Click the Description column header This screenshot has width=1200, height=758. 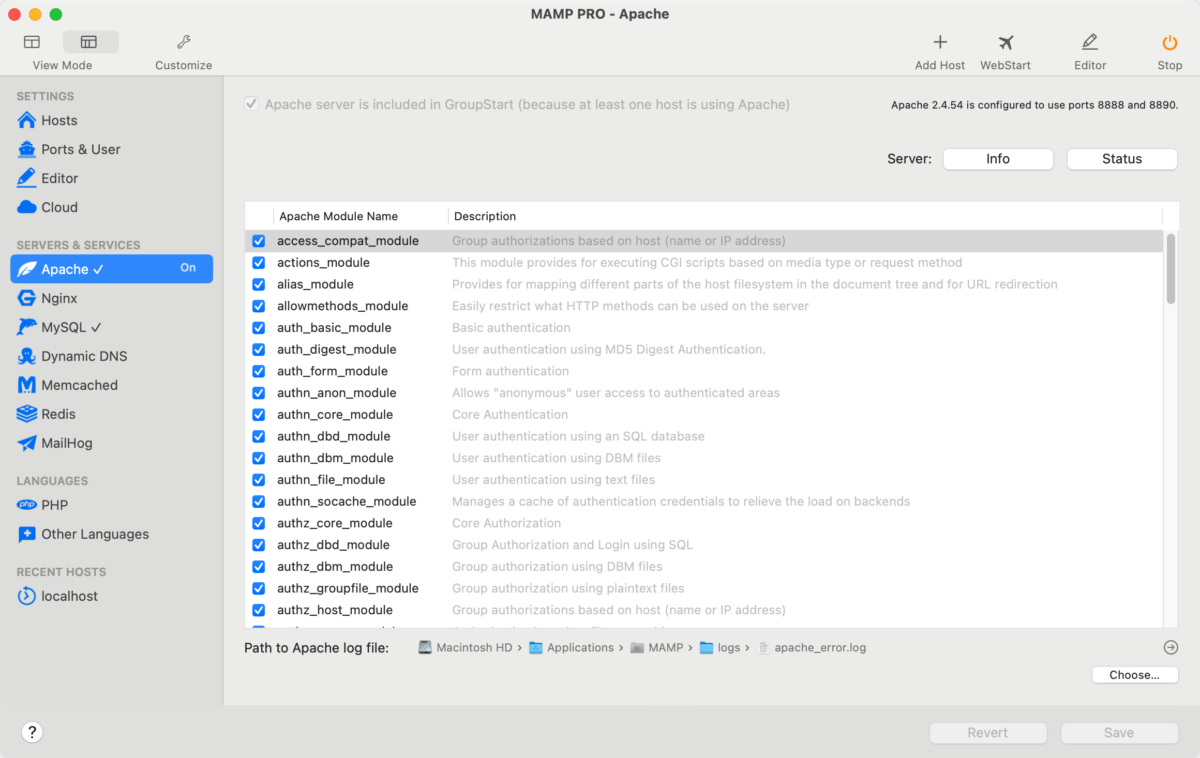[x=485, y=216]
